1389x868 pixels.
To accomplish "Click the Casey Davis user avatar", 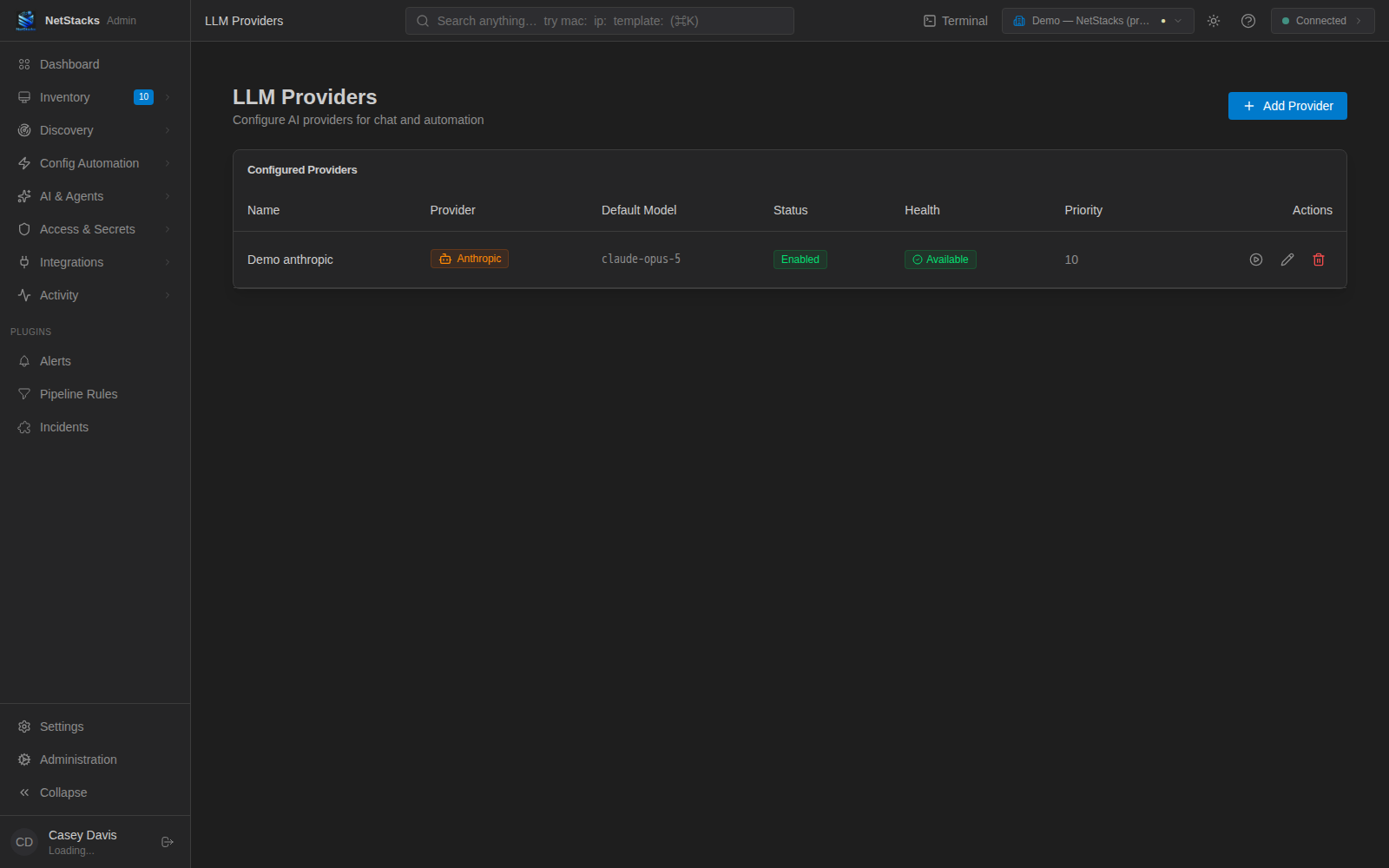I will 24,842.
